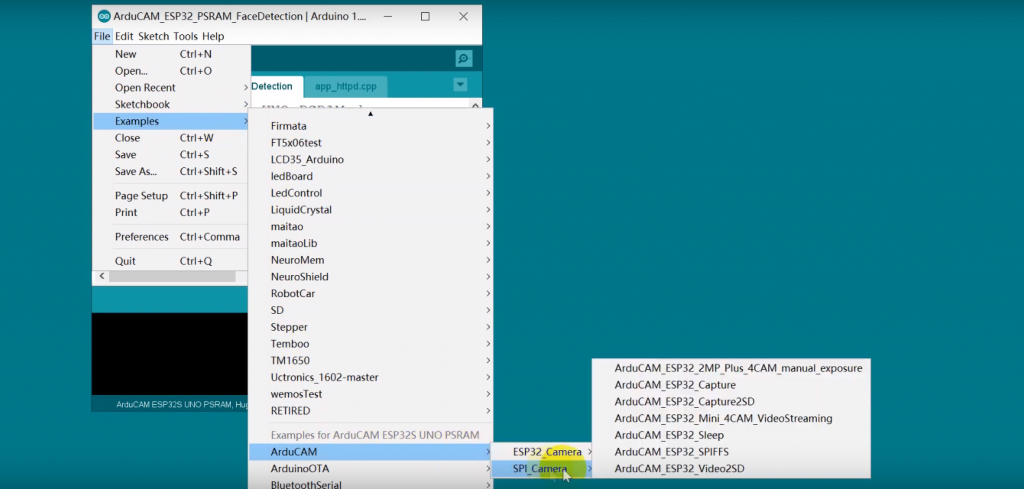1024x489 pixels.
Task: Open the Edit menu
Action: click(x=124, y=37)
